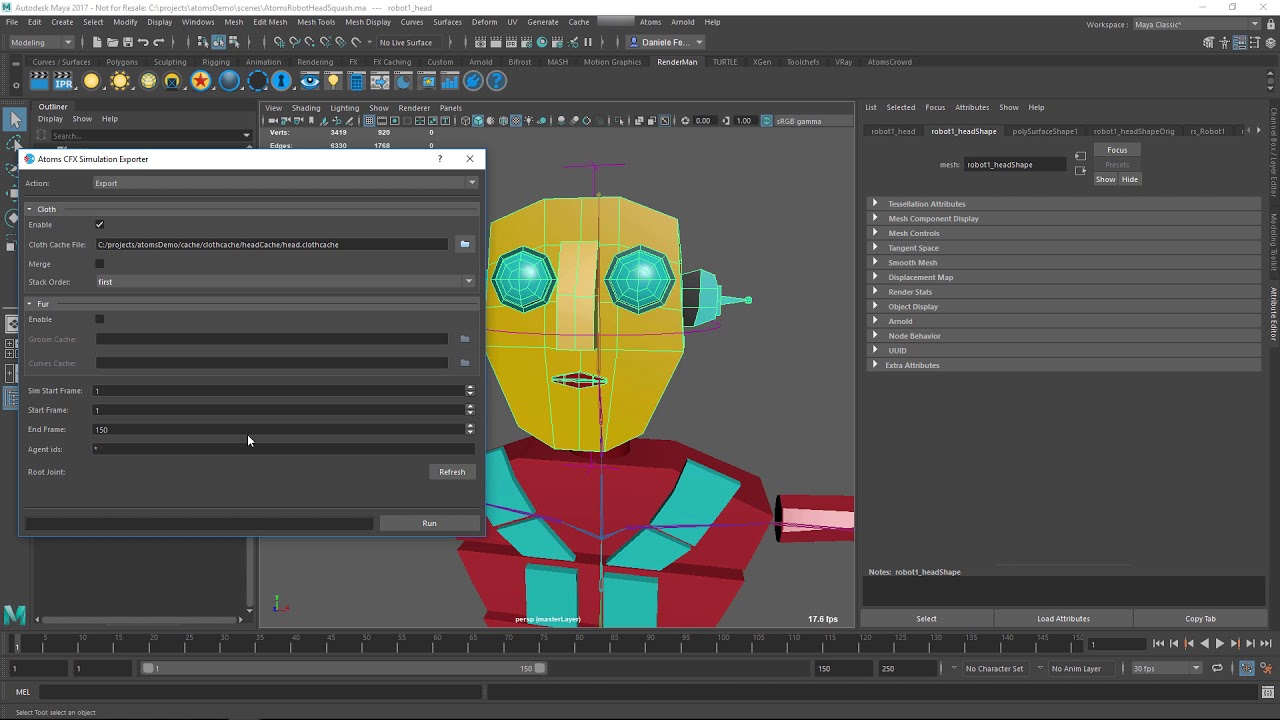Click the red star Pixar shelf icon
This screenshot has height=720, width=1280.
click(x=201, y=82)
